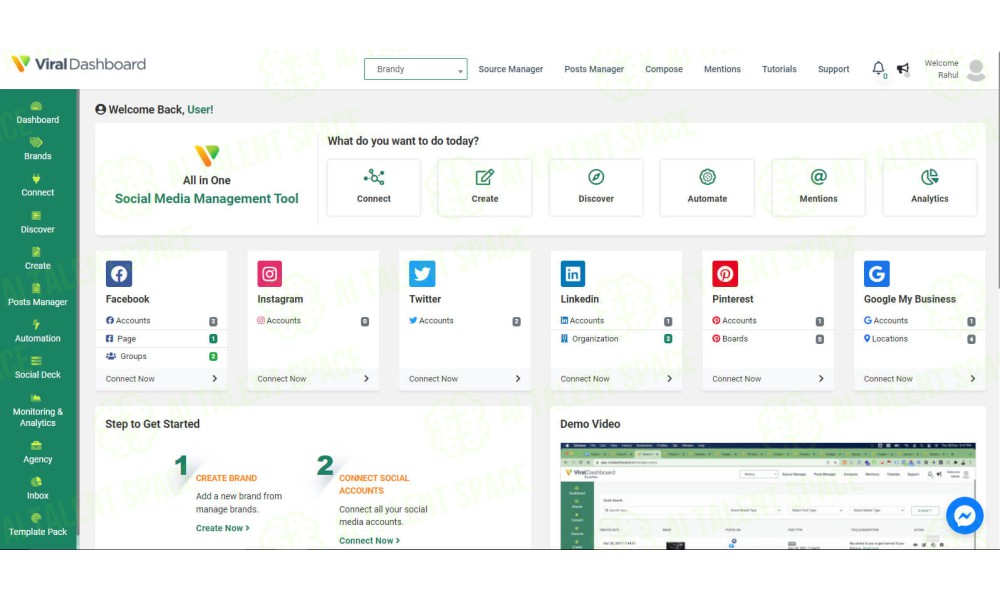Open notifications bell icon
The width and height of the screenshot is (1000, 600).
pyautogui.click(x=878, y=68)
